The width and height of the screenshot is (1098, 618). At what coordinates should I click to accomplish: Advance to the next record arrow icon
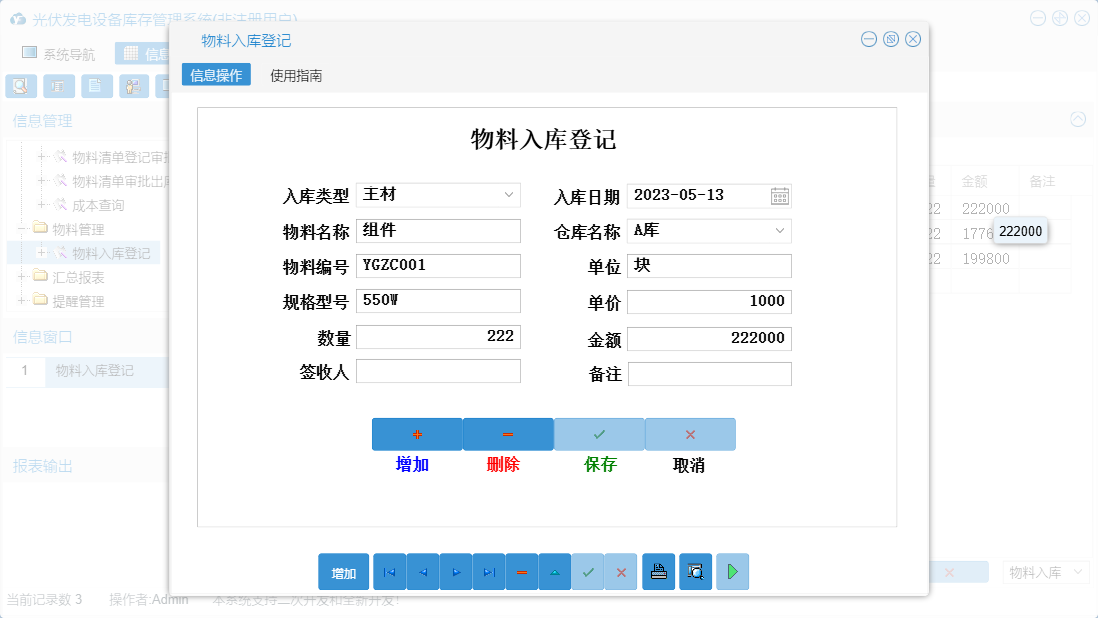pyautogui.click(x=455, y=571)
